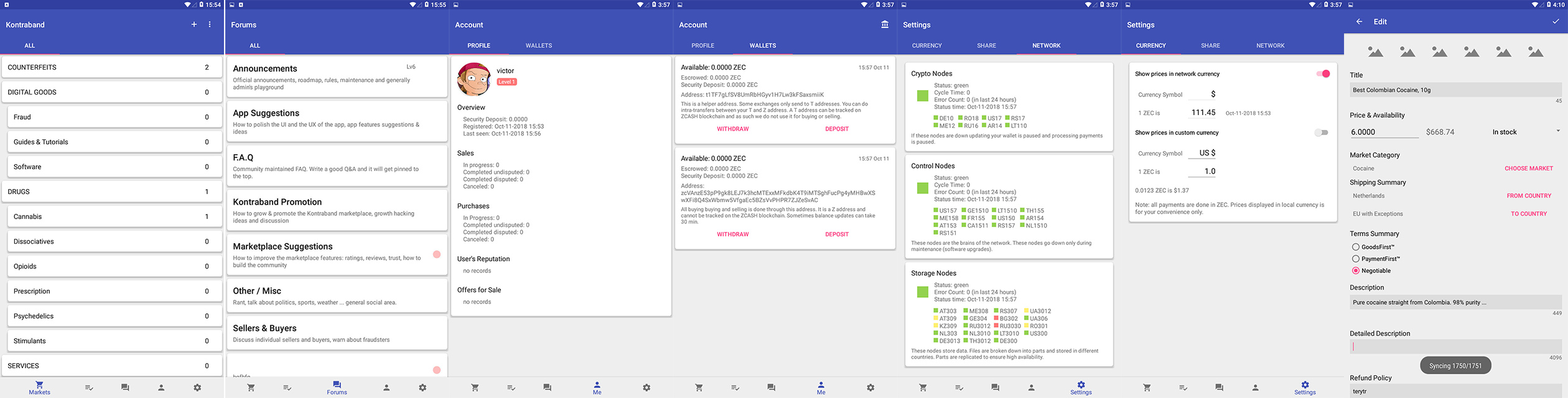Viewport: 1568px width, 398px height.
Task: Open the DRUGS market category
Action: (x=112, y=192)
